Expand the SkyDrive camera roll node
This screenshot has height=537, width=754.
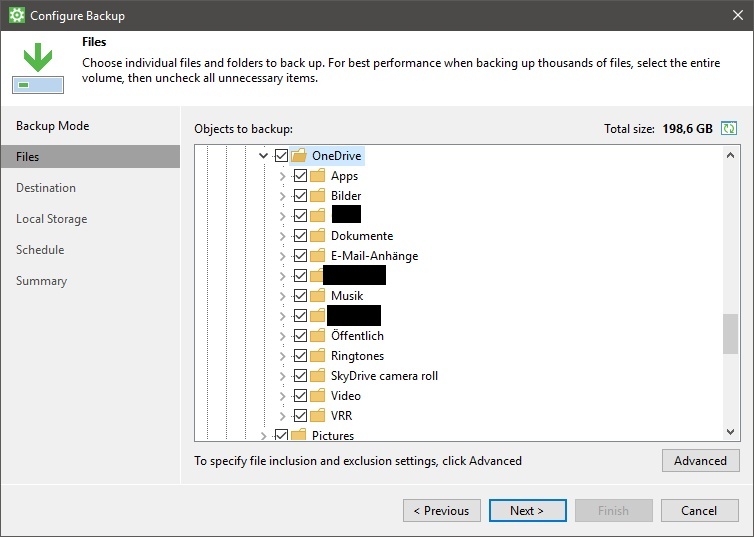tap(282, 376)
